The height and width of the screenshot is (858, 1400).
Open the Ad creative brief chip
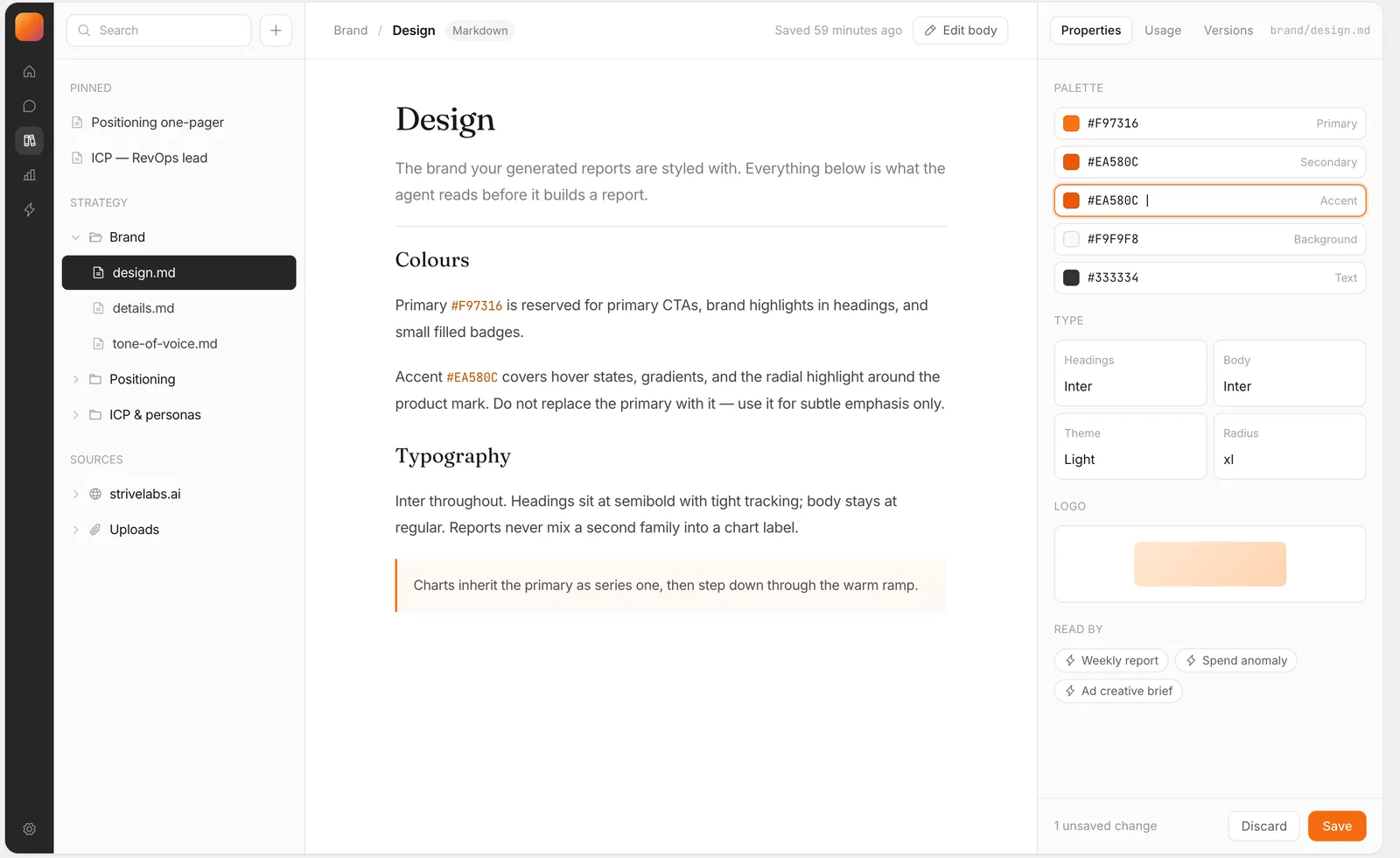tap(1117, 692)
